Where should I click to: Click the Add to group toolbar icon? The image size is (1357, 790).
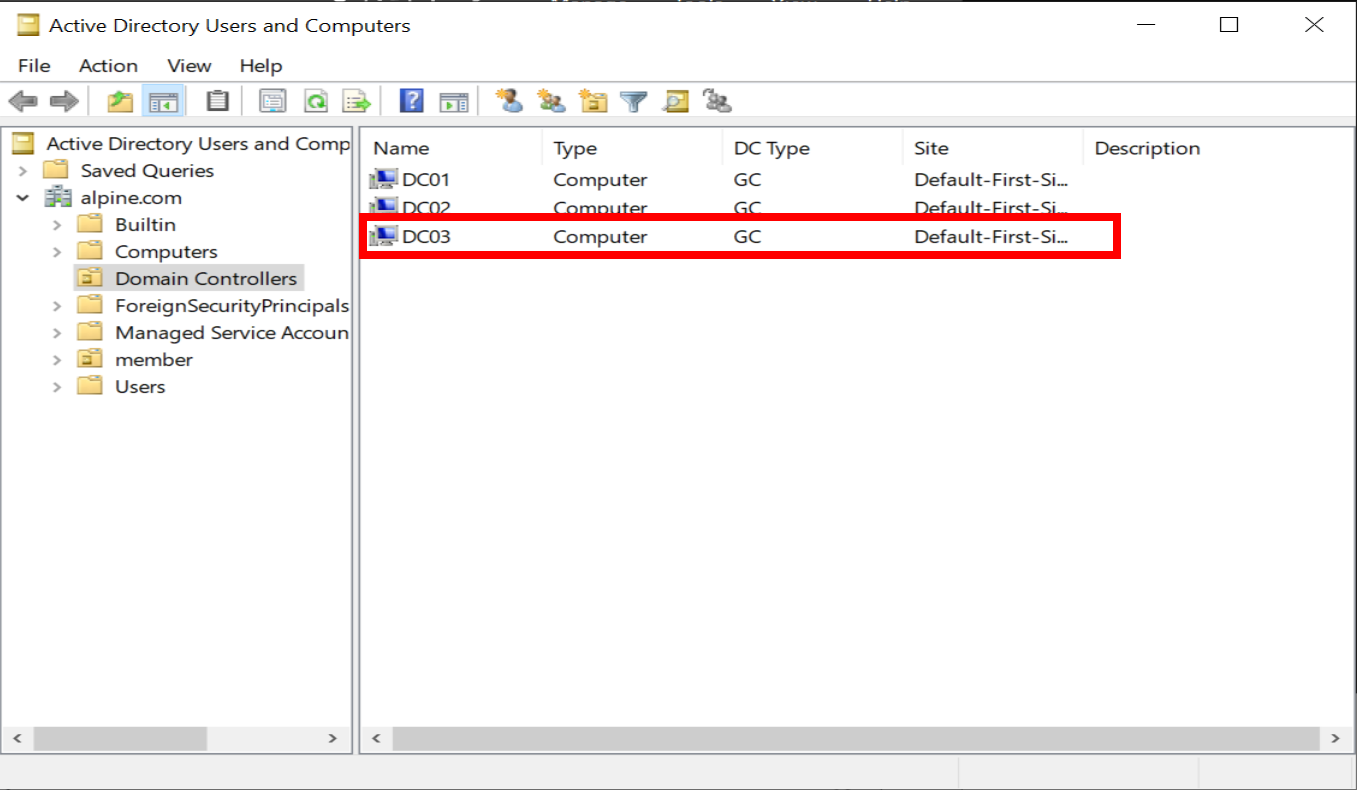pyautogui.click(x=717, y=101)
